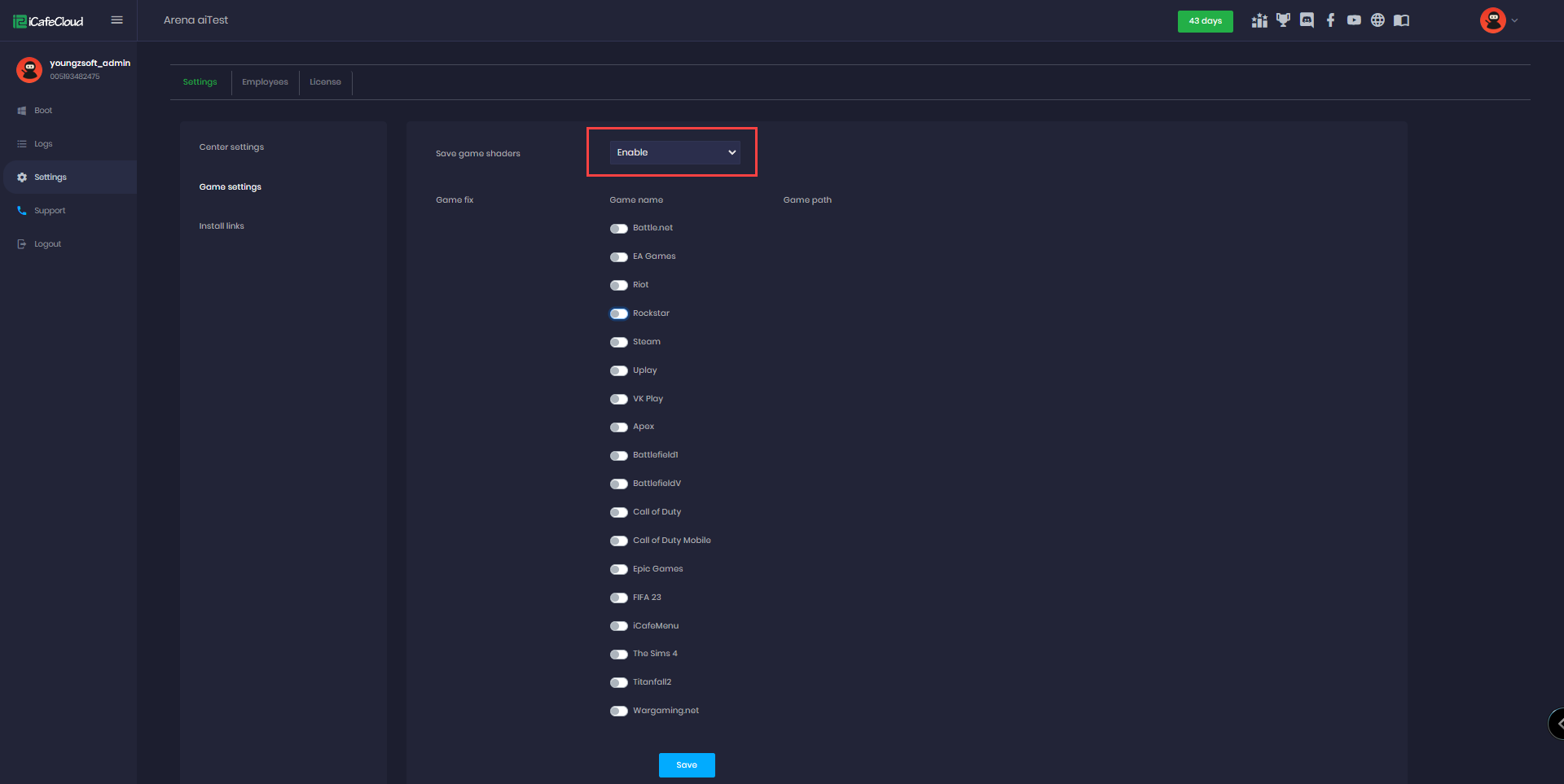
Task: Toggle Call of Duty Mobile game fix
Action: click(619, 541)
